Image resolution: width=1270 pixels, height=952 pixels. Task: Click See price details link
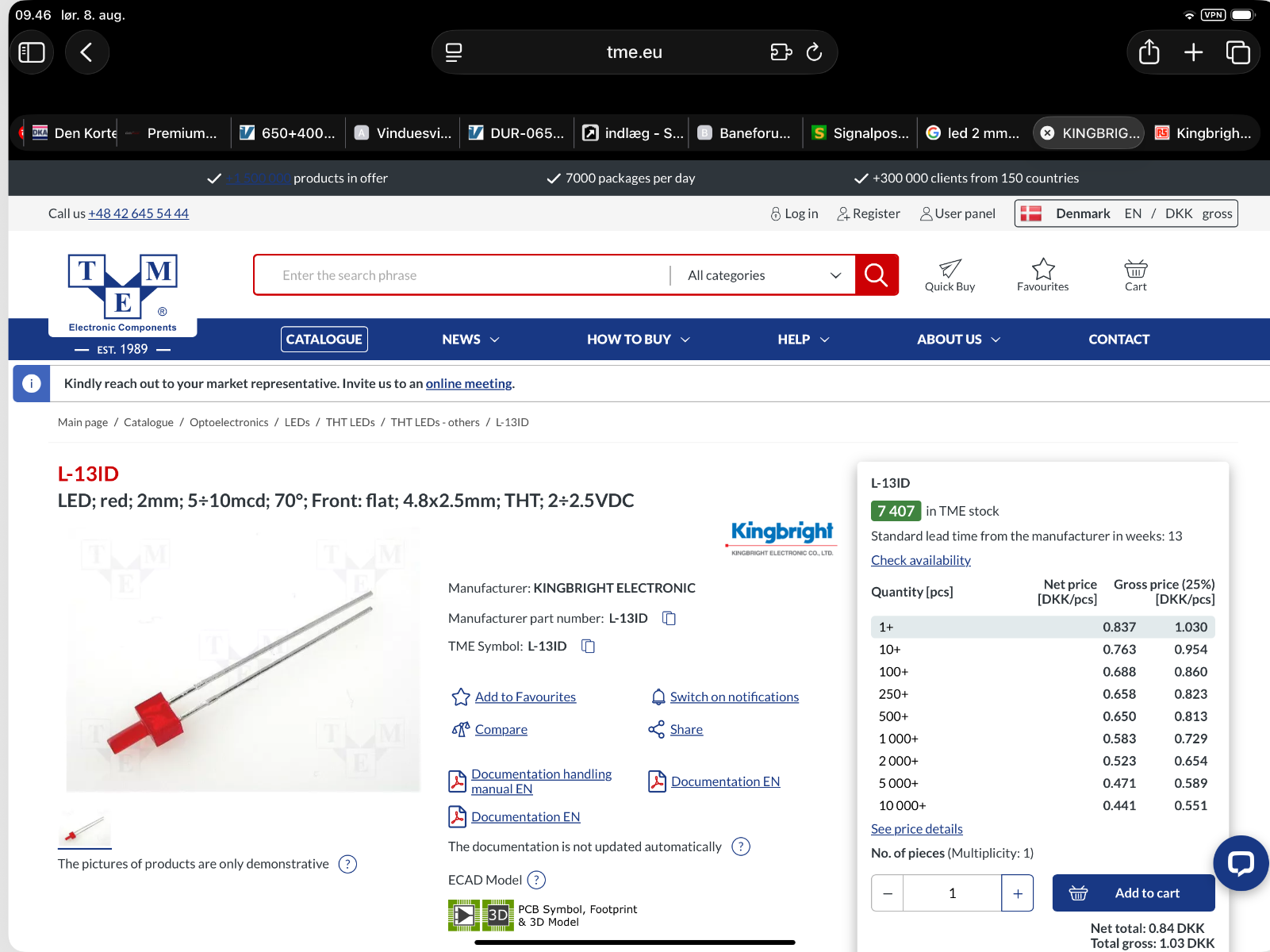coord(917,829)
